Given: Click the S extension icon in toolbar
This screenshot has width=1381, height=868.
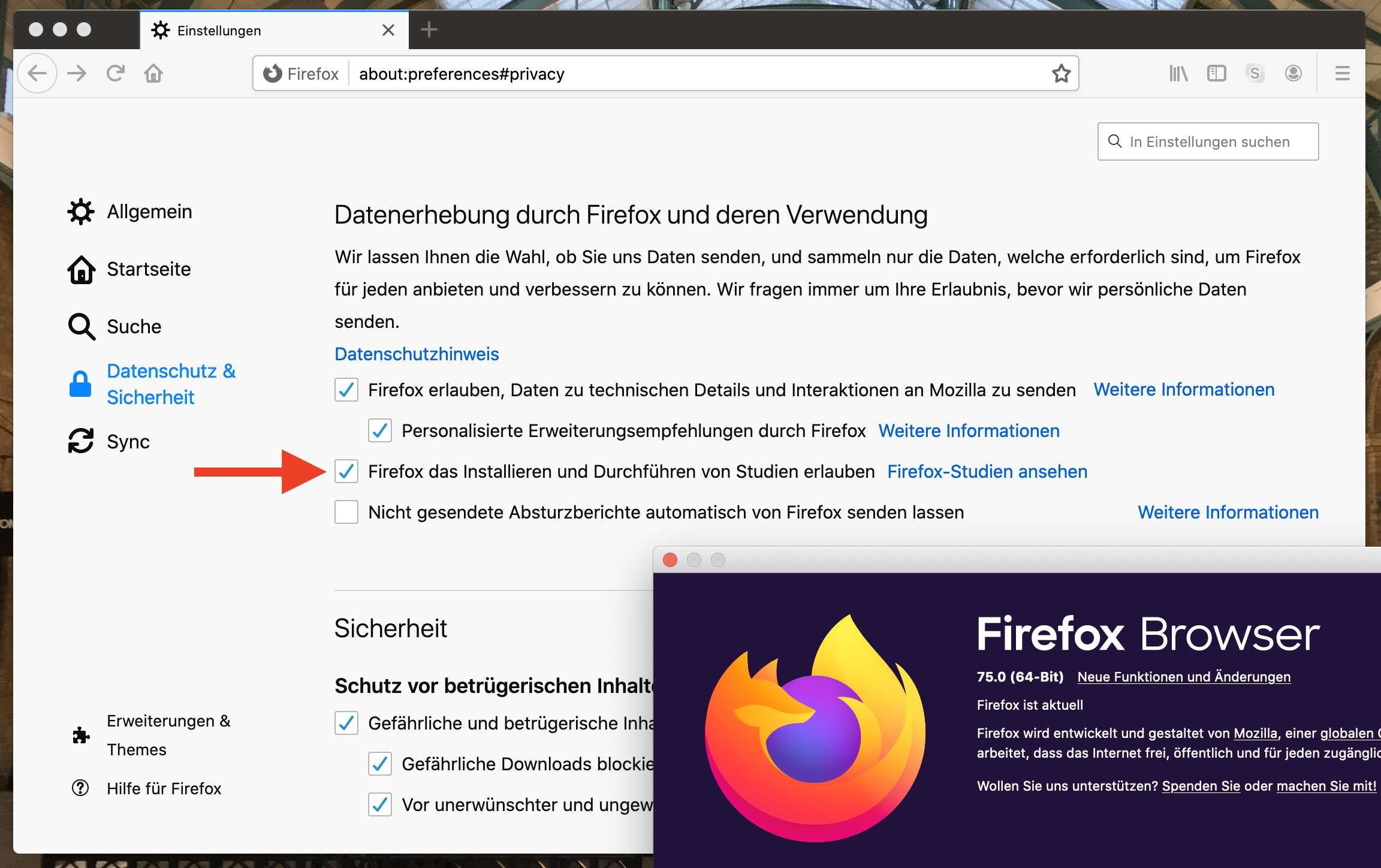Looking at the screenshot, I should pyautogui.click(x=1255, y=73).
